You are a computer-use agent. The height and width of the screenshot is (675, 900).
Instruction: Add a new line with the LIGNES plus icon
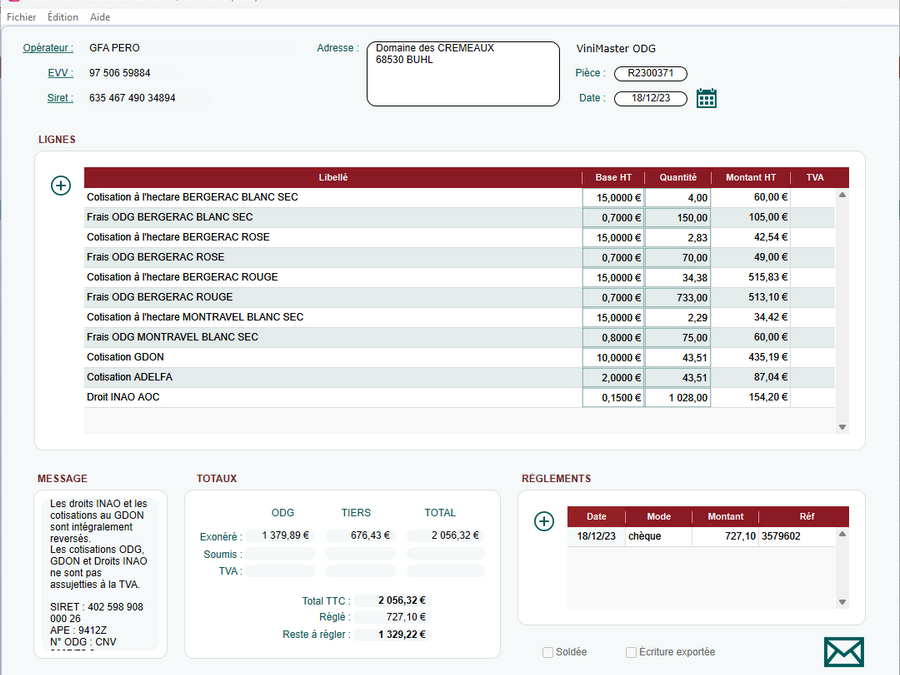[x=61, y=185]
